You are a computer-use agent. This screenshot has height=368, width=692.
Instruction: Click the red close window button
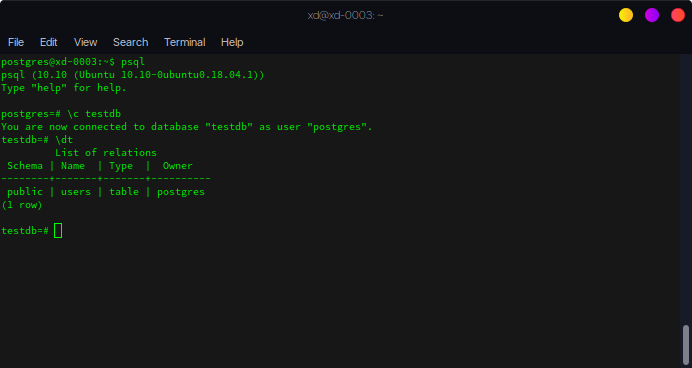point(678,15)
